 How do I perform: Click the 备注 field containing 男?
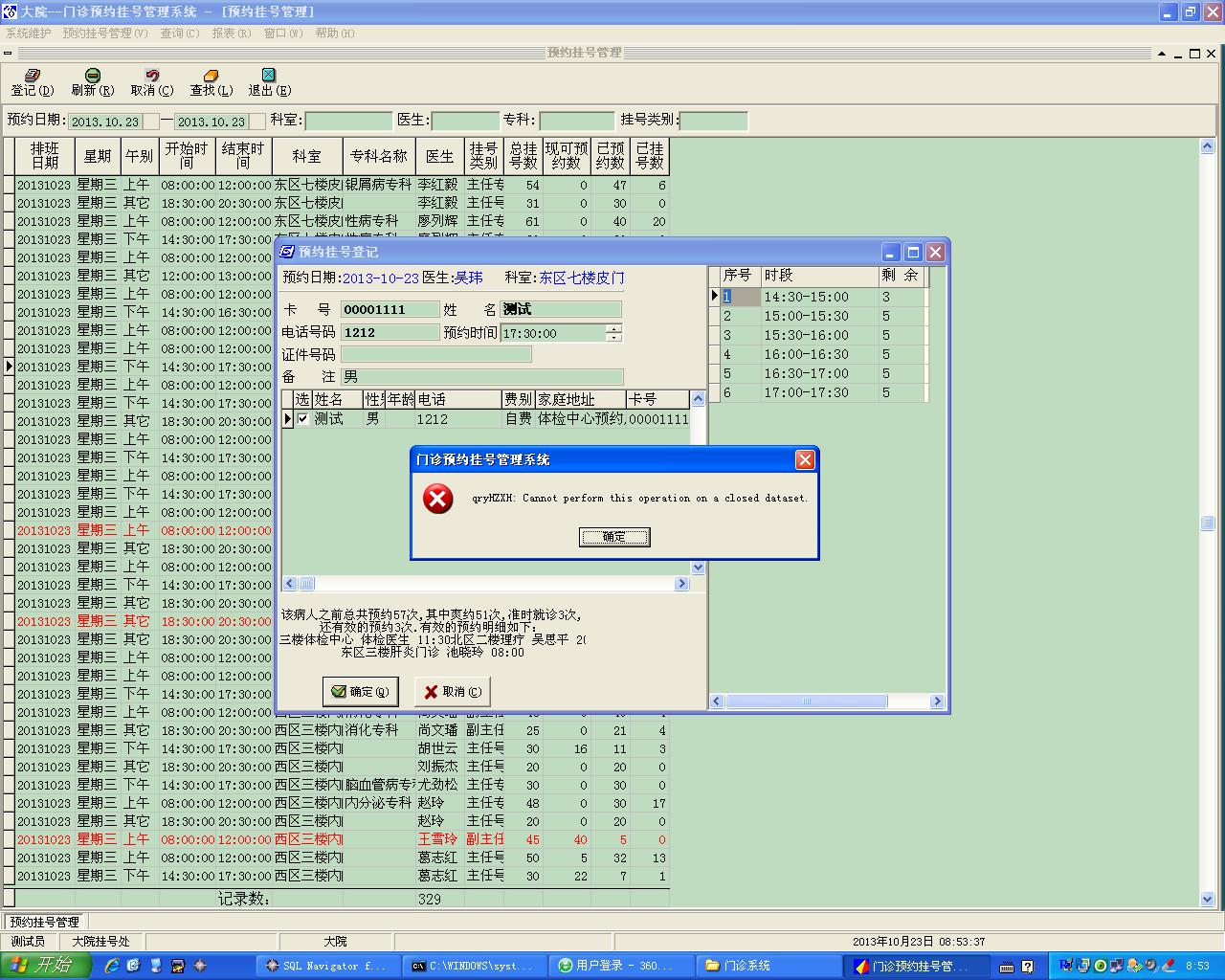[481, 377]
